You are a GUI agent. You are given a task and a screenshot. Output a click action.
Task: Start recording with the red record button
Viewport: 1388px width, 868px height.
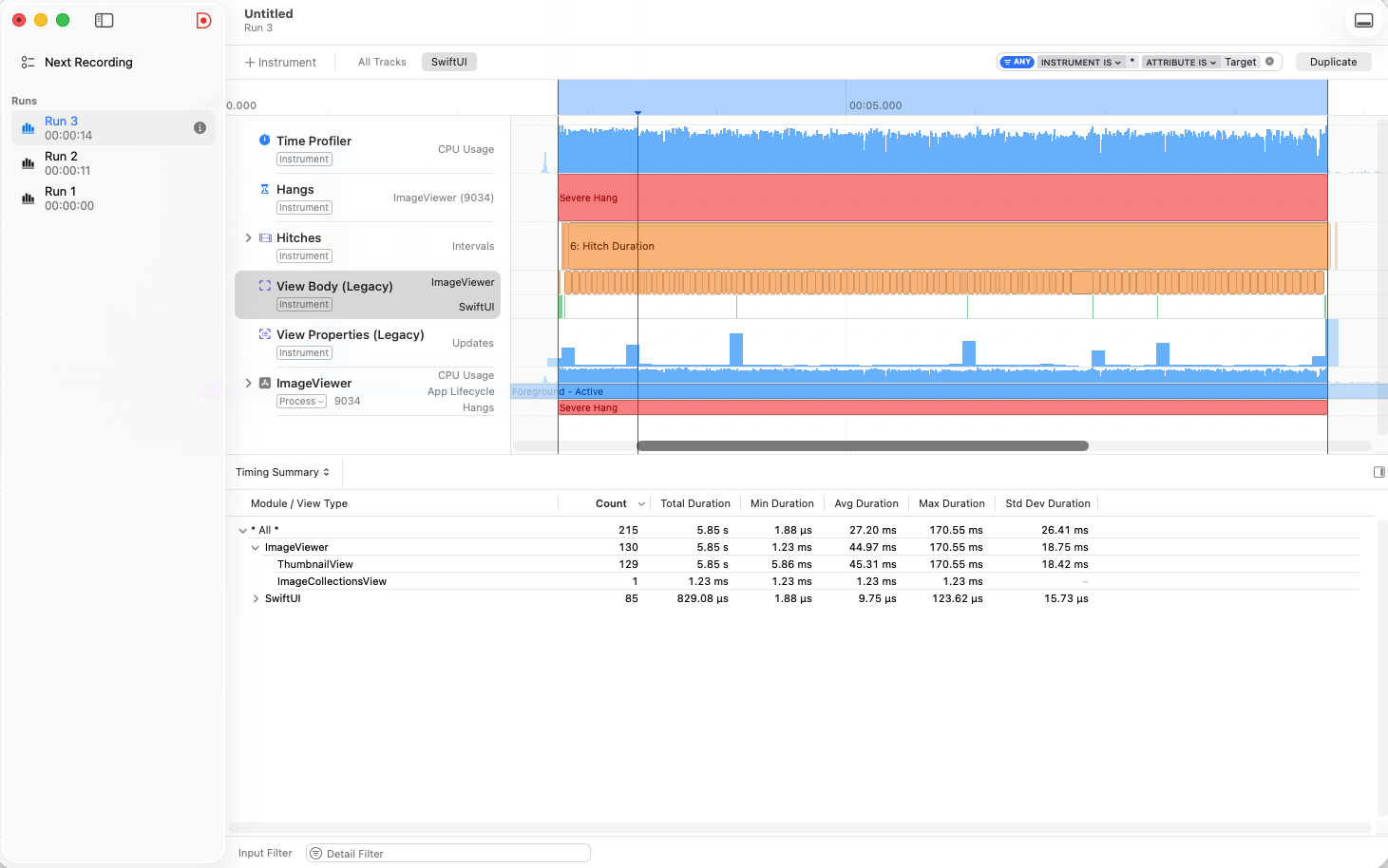pos(203,20)
